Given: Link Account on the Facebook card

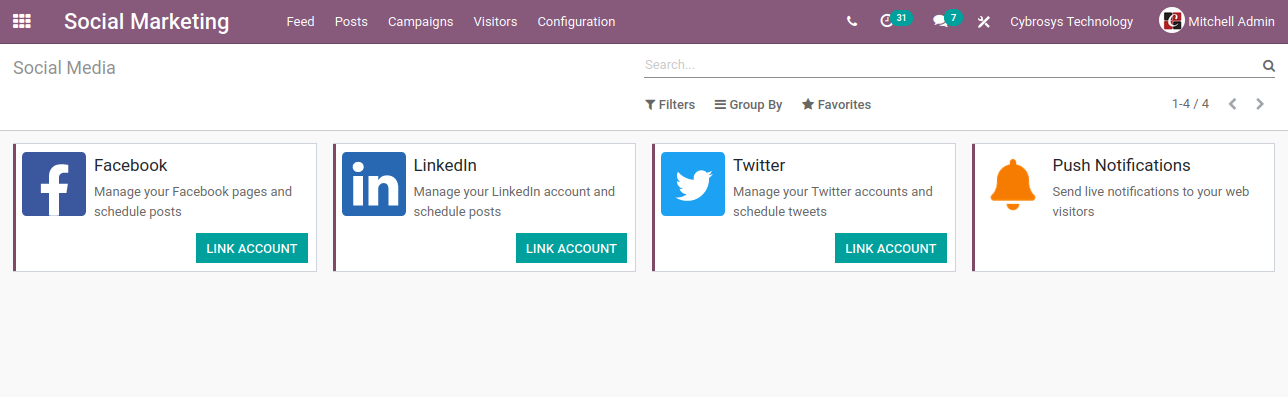Looking at the screenshot, I should click(252, 248).
